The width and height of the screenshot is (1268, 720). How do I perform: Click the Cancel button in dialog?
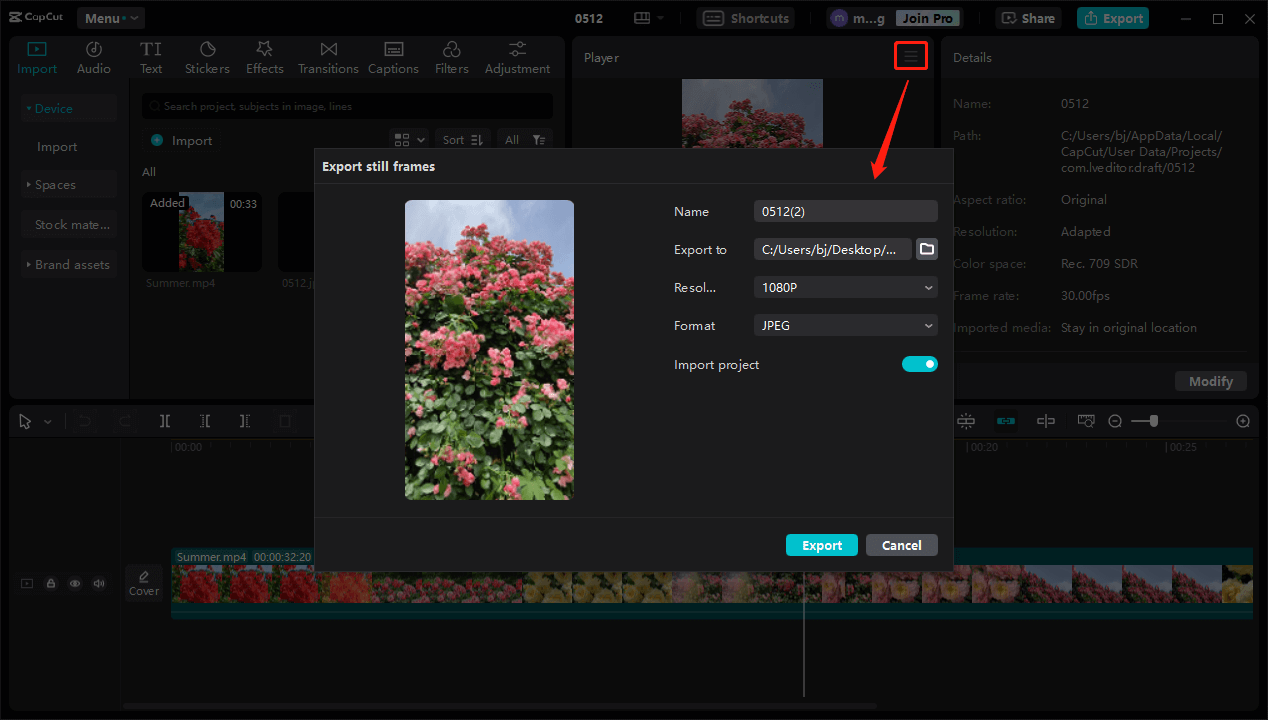[x=901, y=545]
